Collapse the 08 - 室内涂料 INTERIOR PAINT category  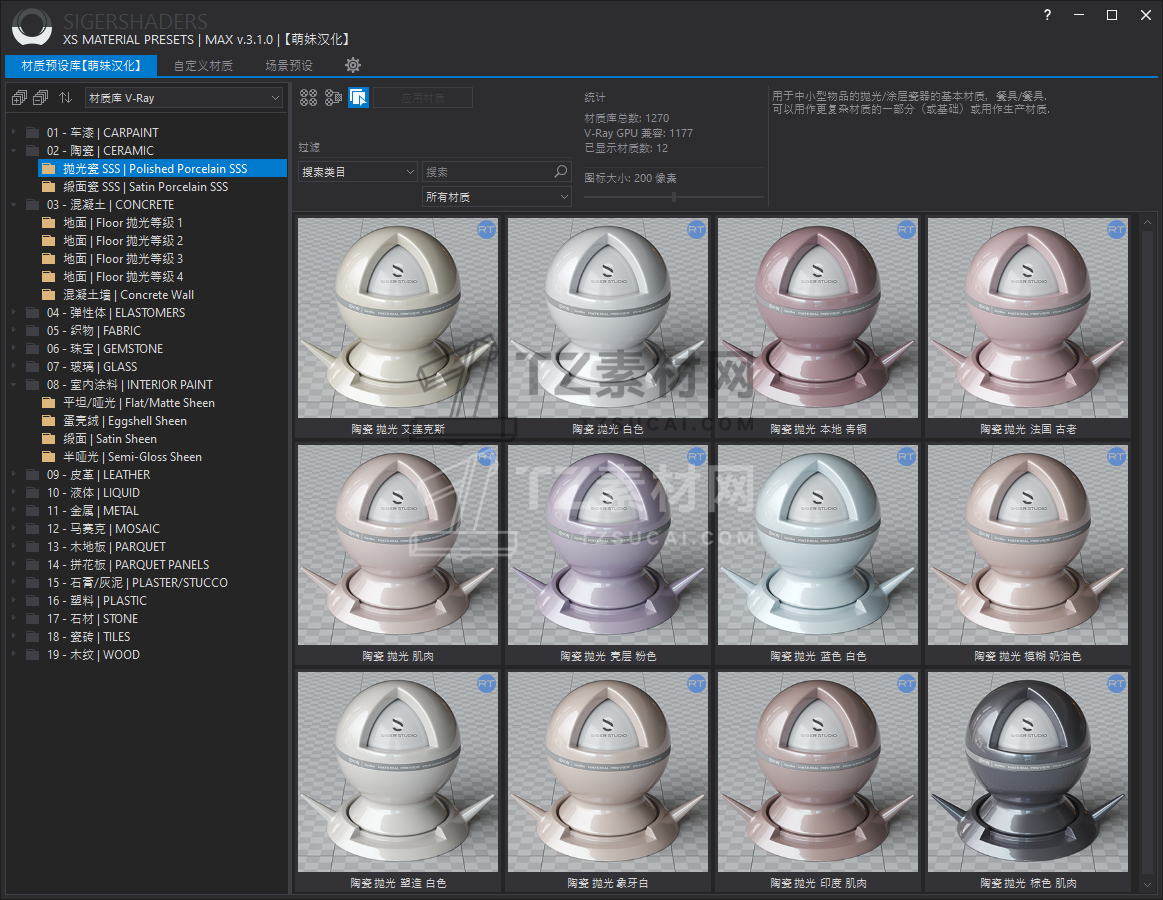click(x=13, y=384)
